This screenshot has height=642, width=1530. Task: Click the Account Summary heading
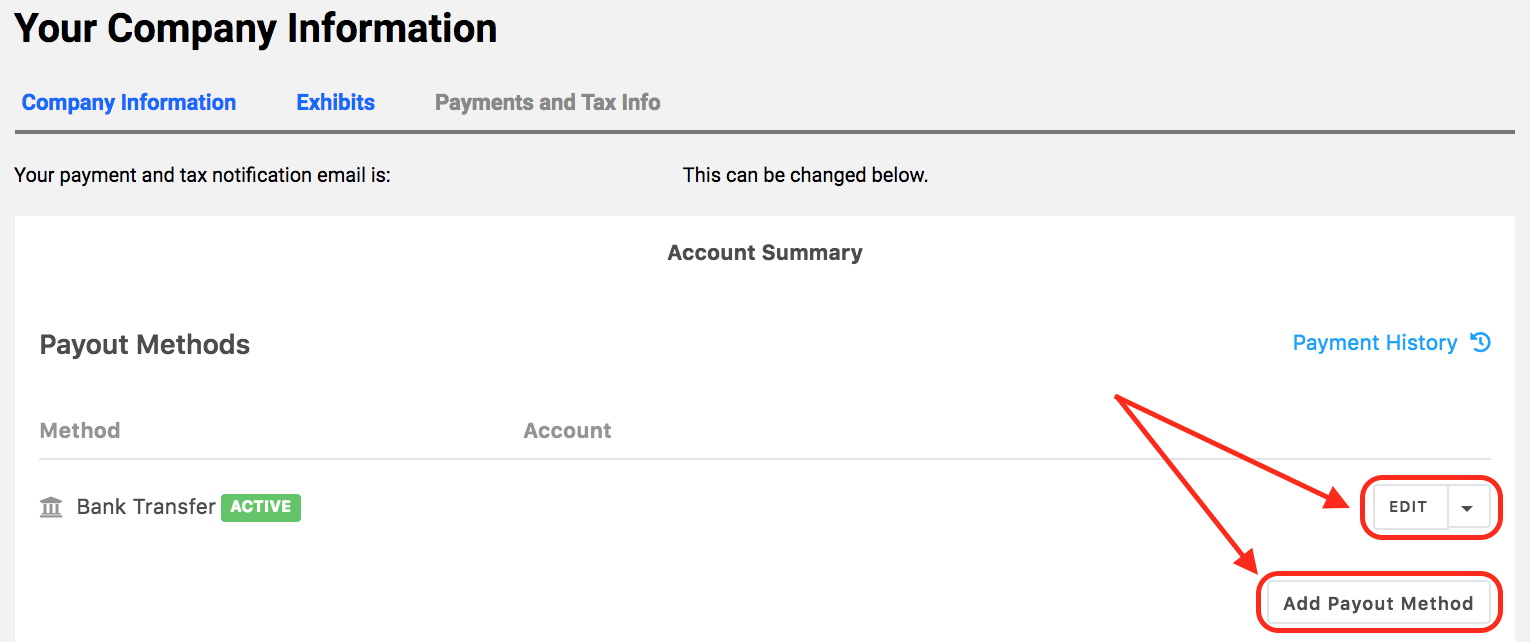pyautogui.click(x=764, y=253)
